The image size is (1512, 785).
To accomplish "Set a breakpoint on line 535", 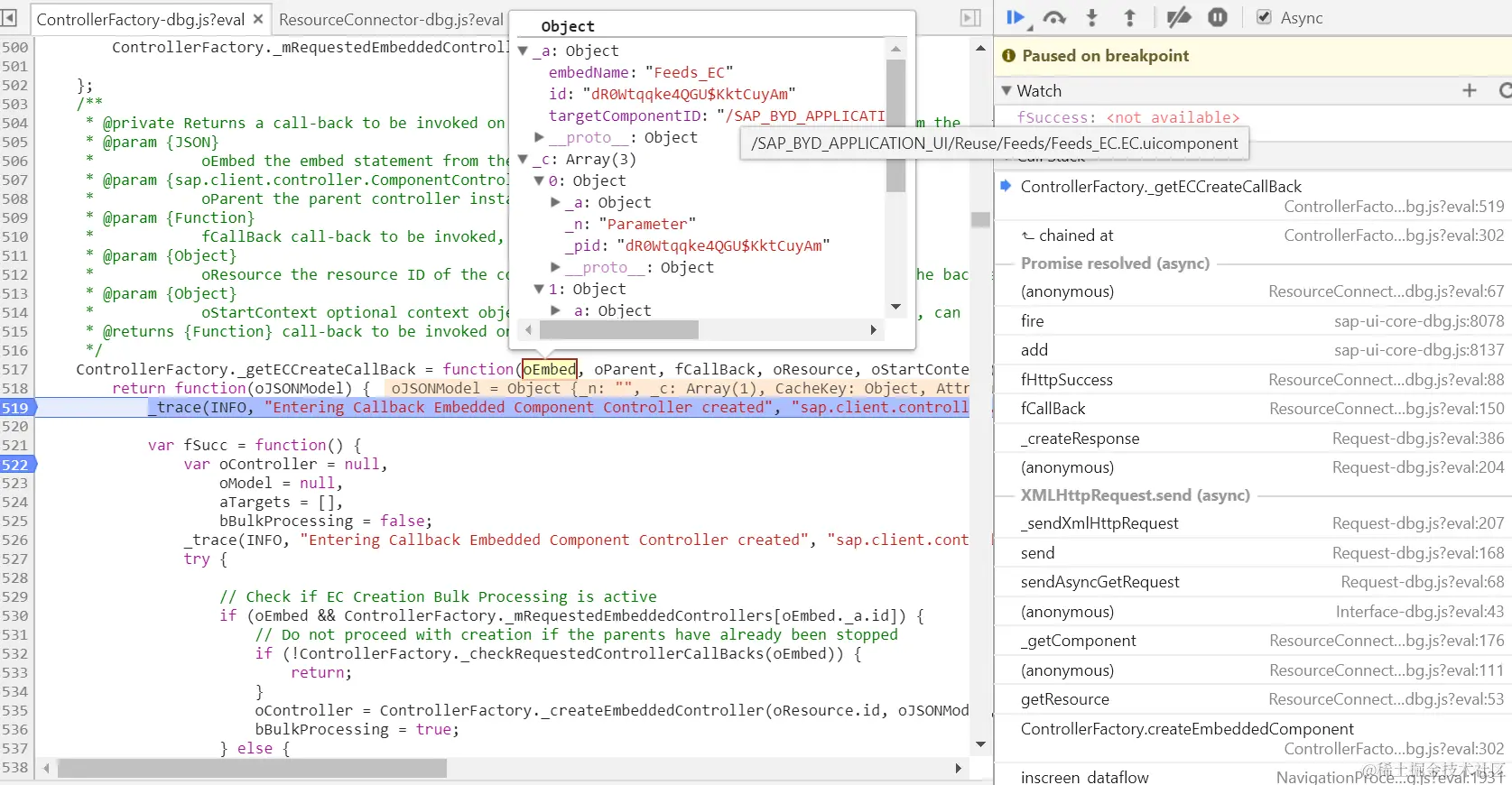I will point(15,711).
